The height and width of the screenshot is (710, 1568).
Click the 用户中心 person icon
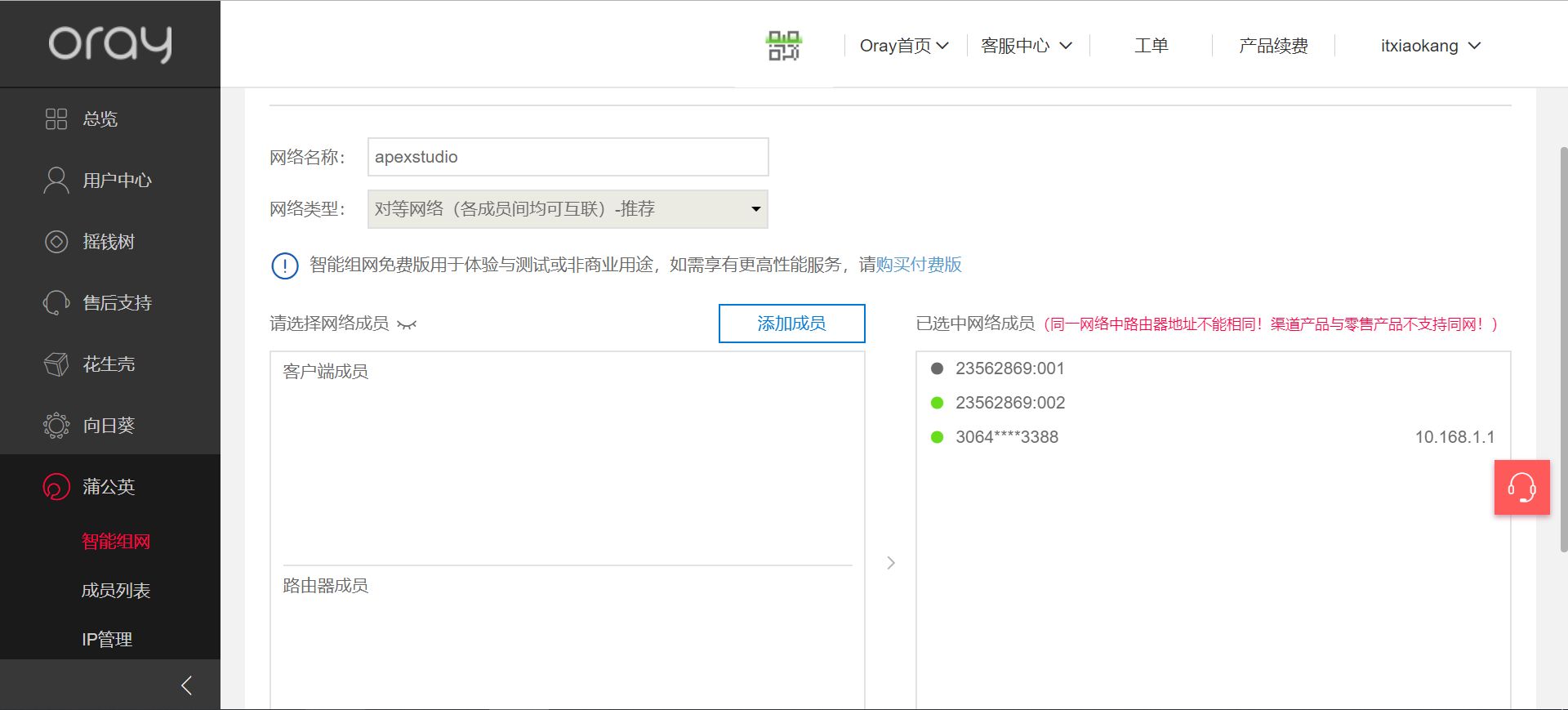(x=56, y=181)
